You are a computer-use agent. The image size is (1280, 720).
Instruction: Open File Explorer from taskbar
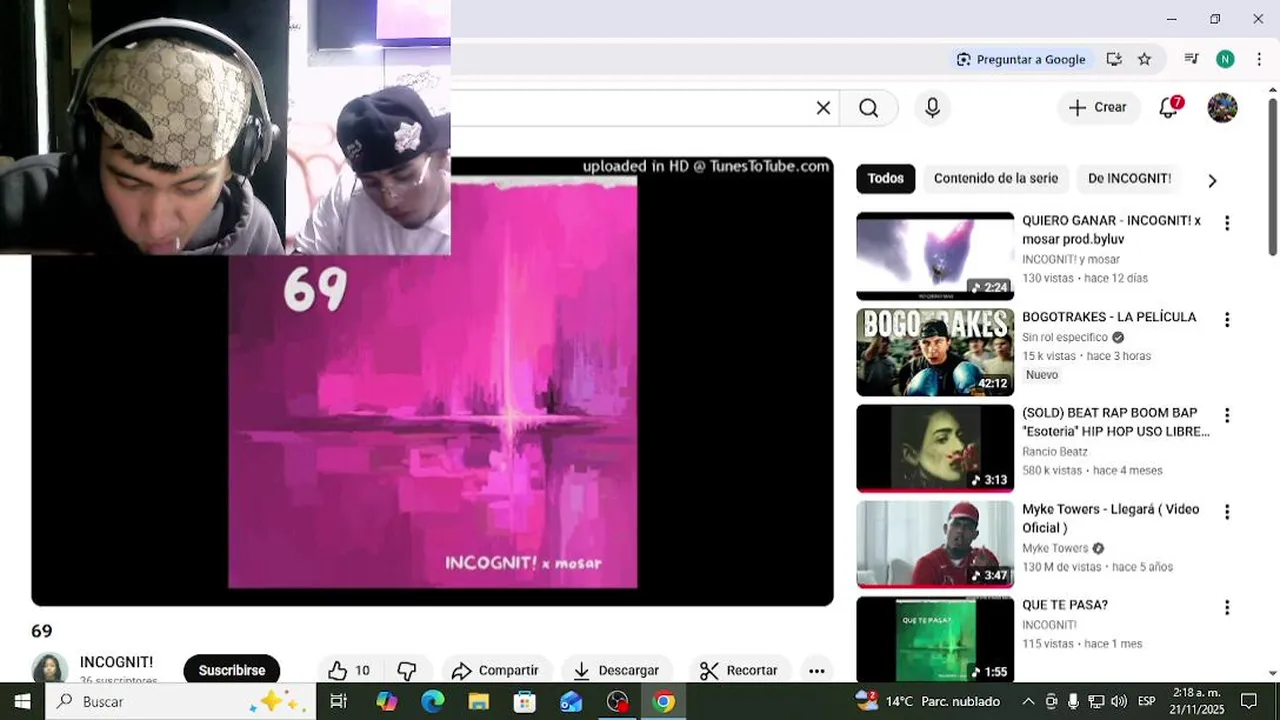pyautogui.click(x=478, y=701)
